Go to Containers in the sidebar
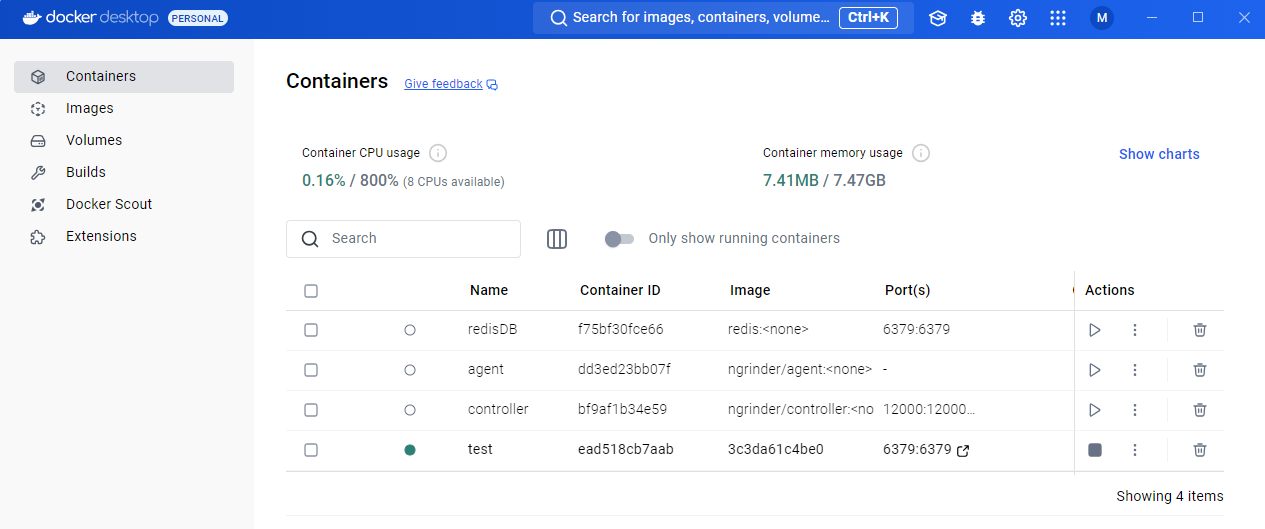The height and width of the screenshot is (529, 1265). pyautogui.click(x=124, y=77)
